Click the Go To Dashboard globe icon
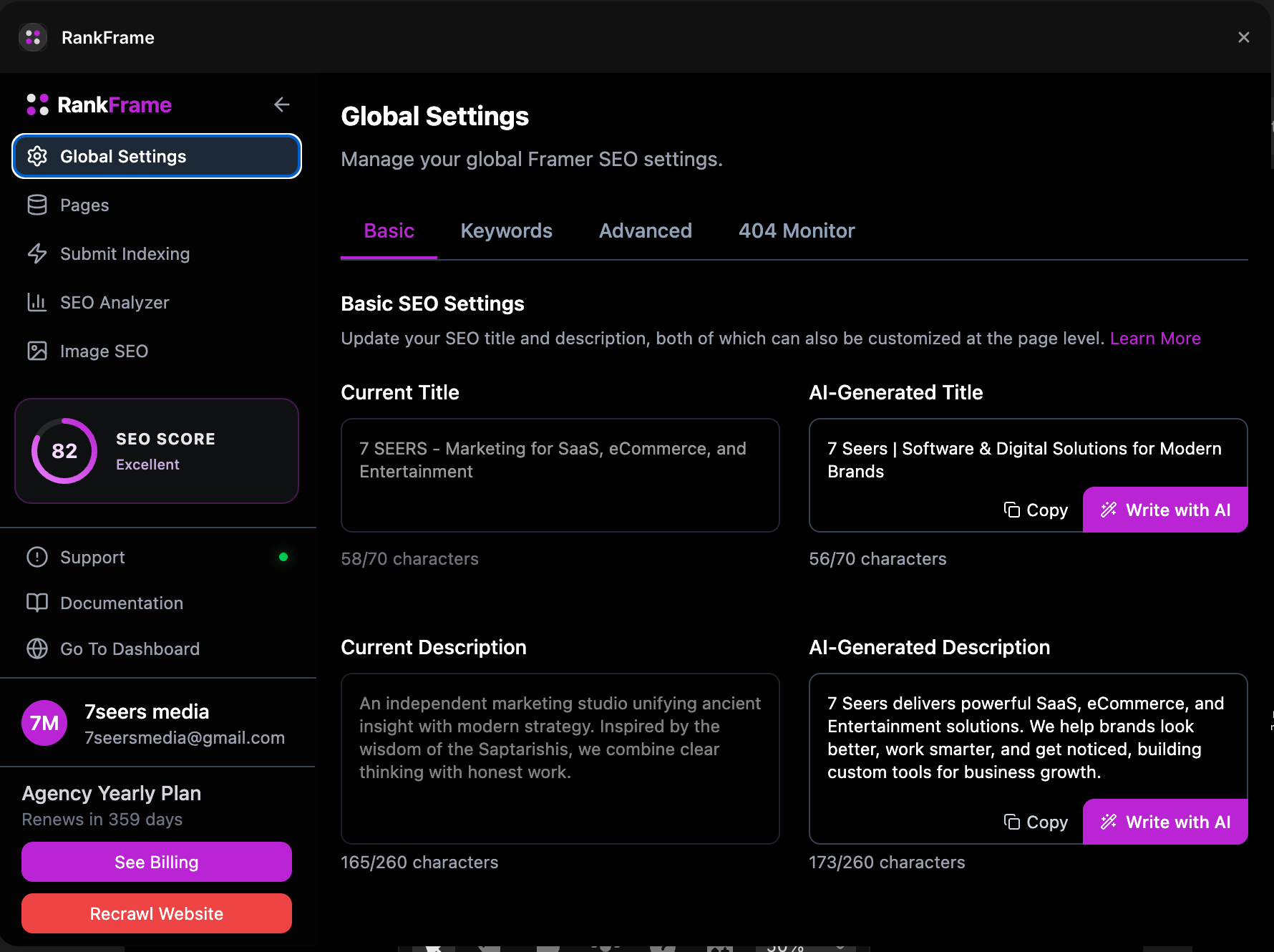 click(x=37, y=649)
